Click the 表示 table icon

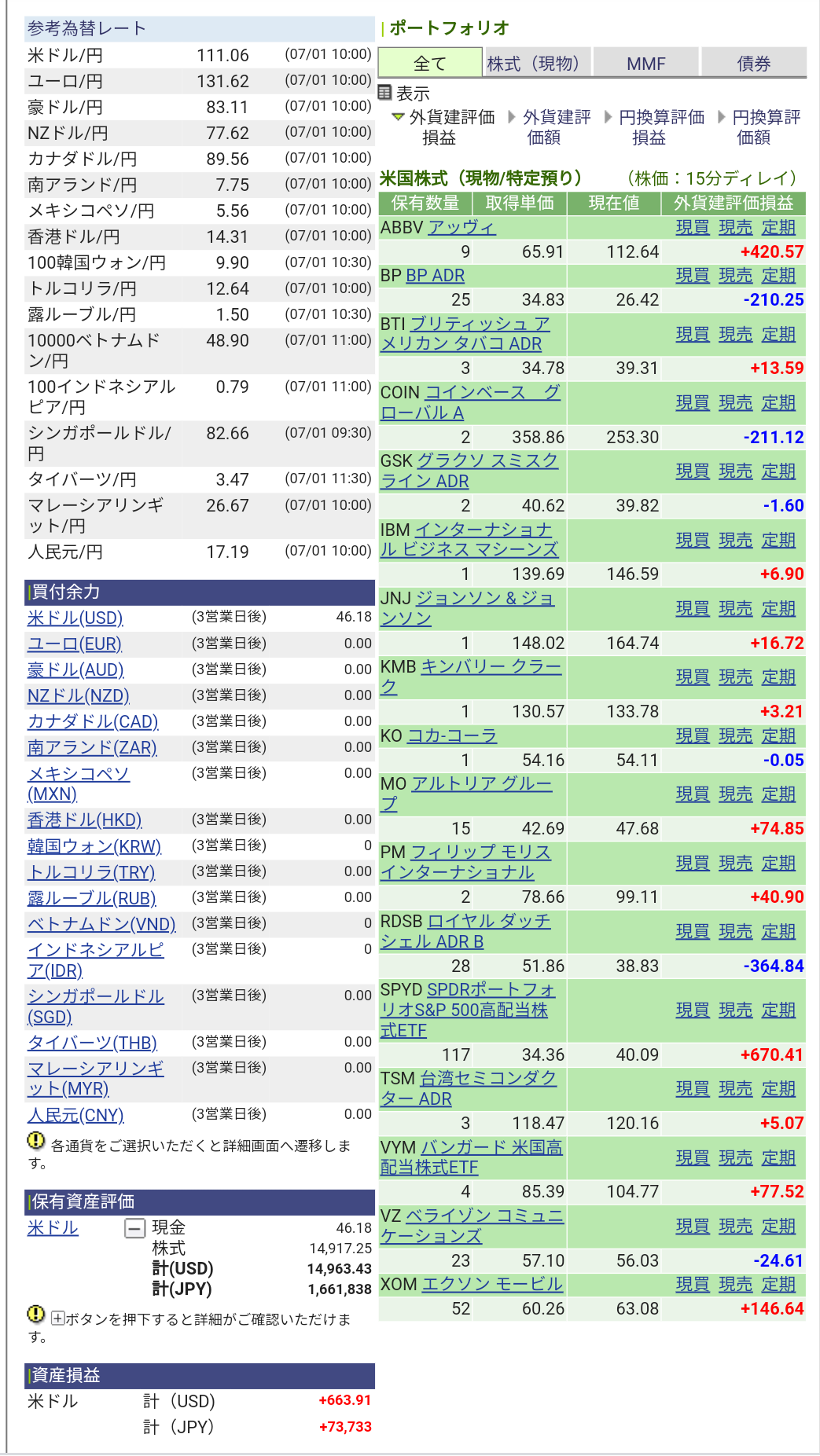click(x=384, y=93)
